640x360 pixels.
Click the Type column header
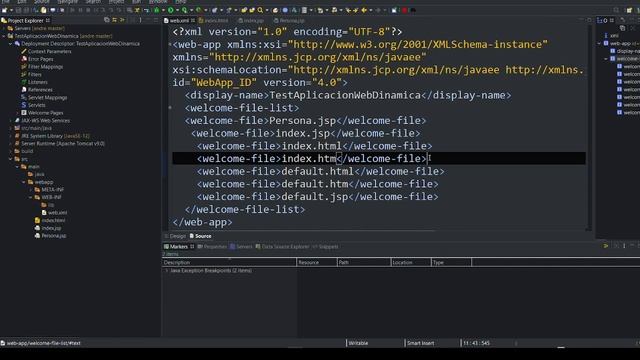(x=451, y=262)
